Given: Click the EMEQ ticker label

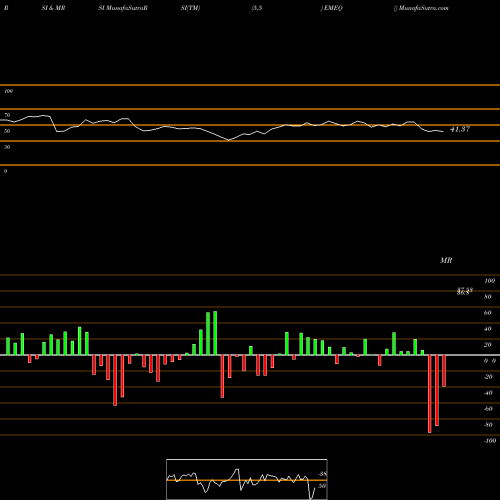Looking at the screenshot, I should (333, 8).
